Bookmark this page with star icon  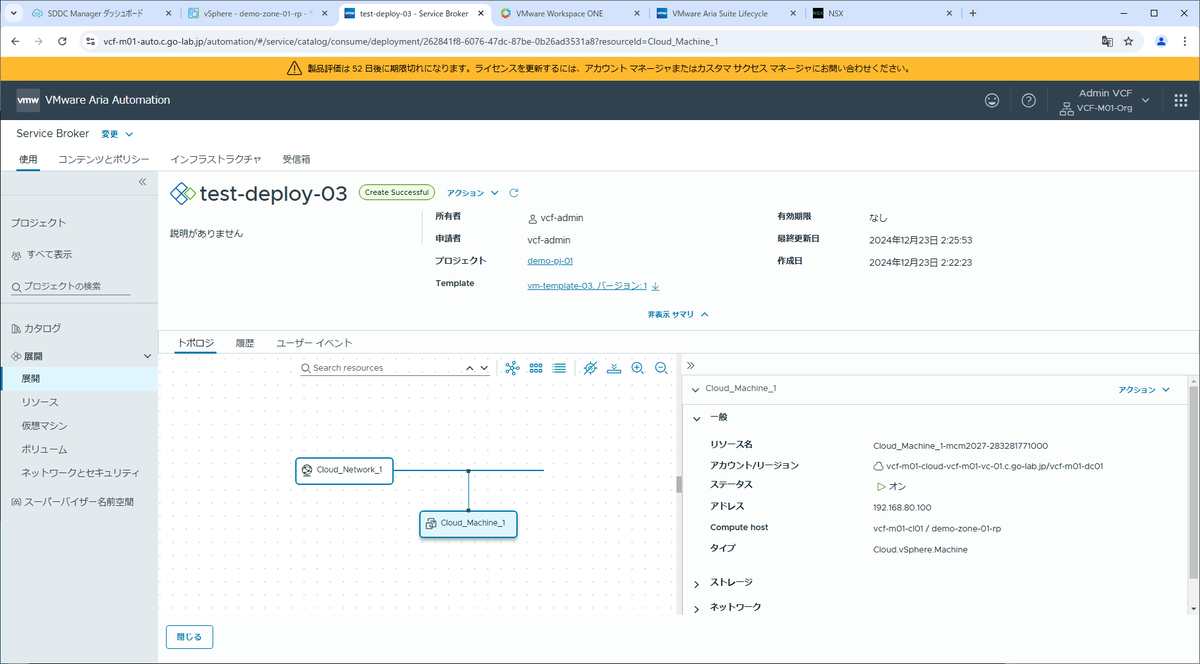pos(1128,42)
